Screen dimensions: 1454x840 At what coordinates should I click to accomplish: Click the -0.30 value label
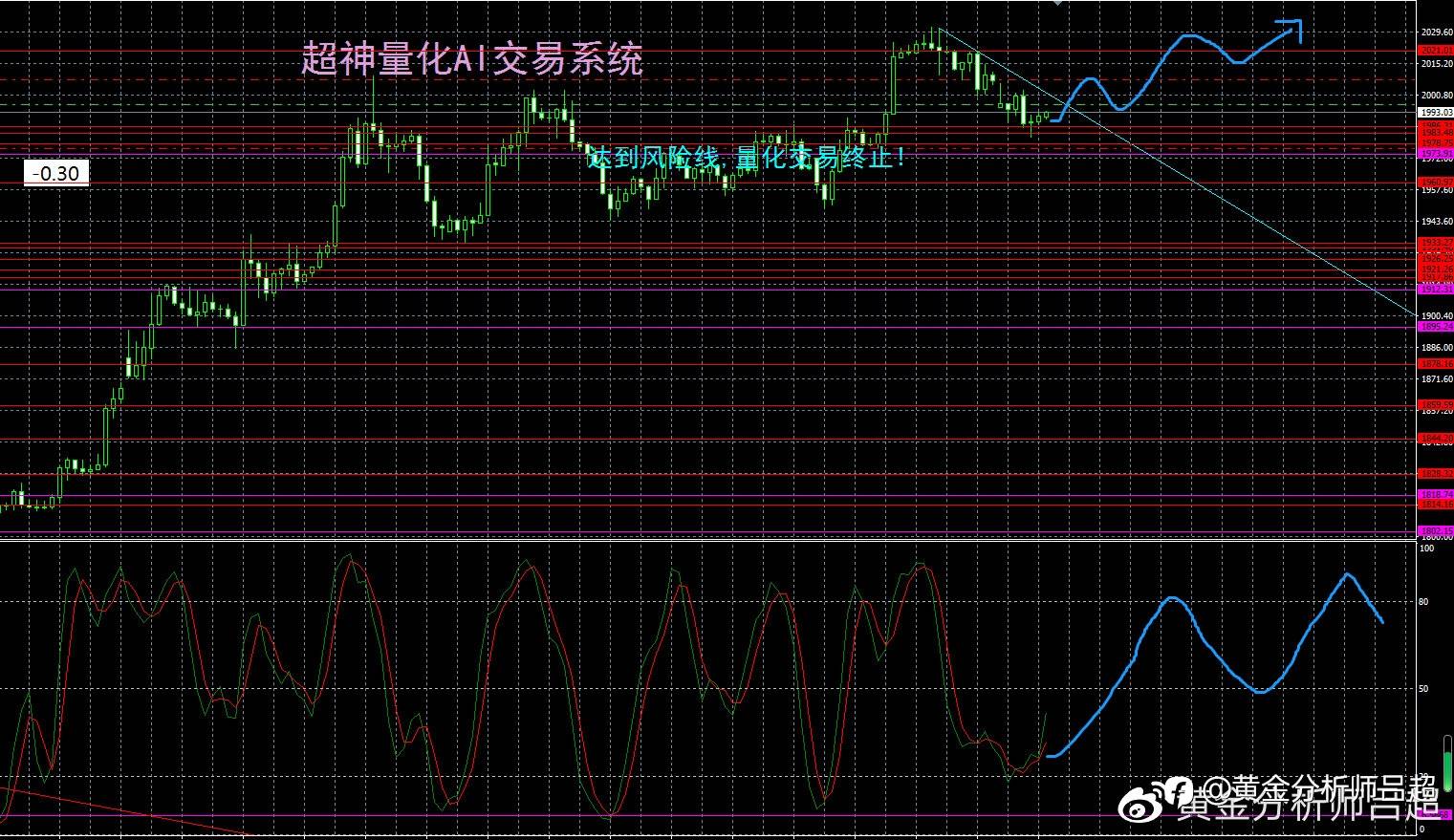coord(55,174)
